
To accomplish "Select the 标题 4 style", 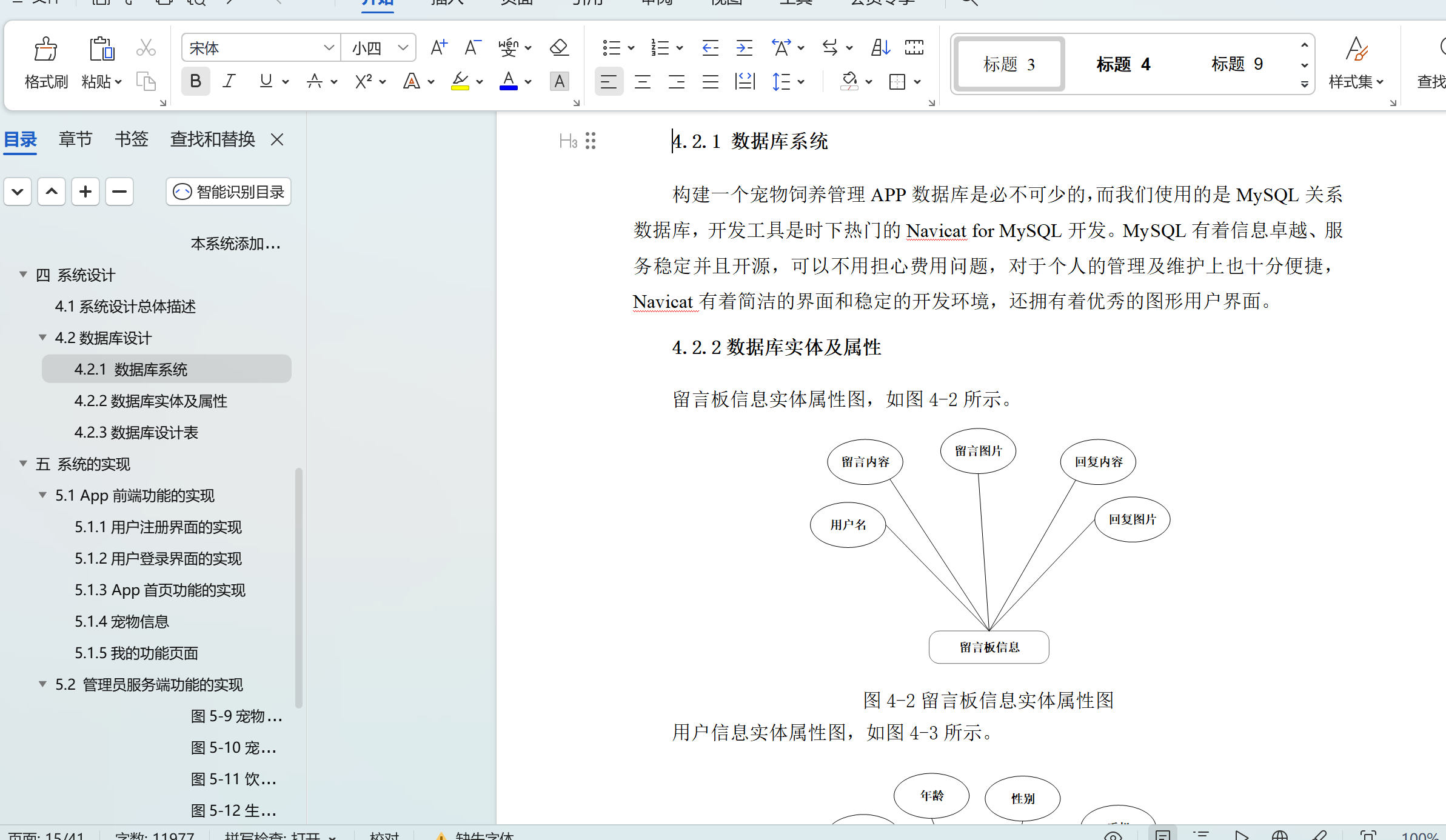I will tap(1123, 64).
